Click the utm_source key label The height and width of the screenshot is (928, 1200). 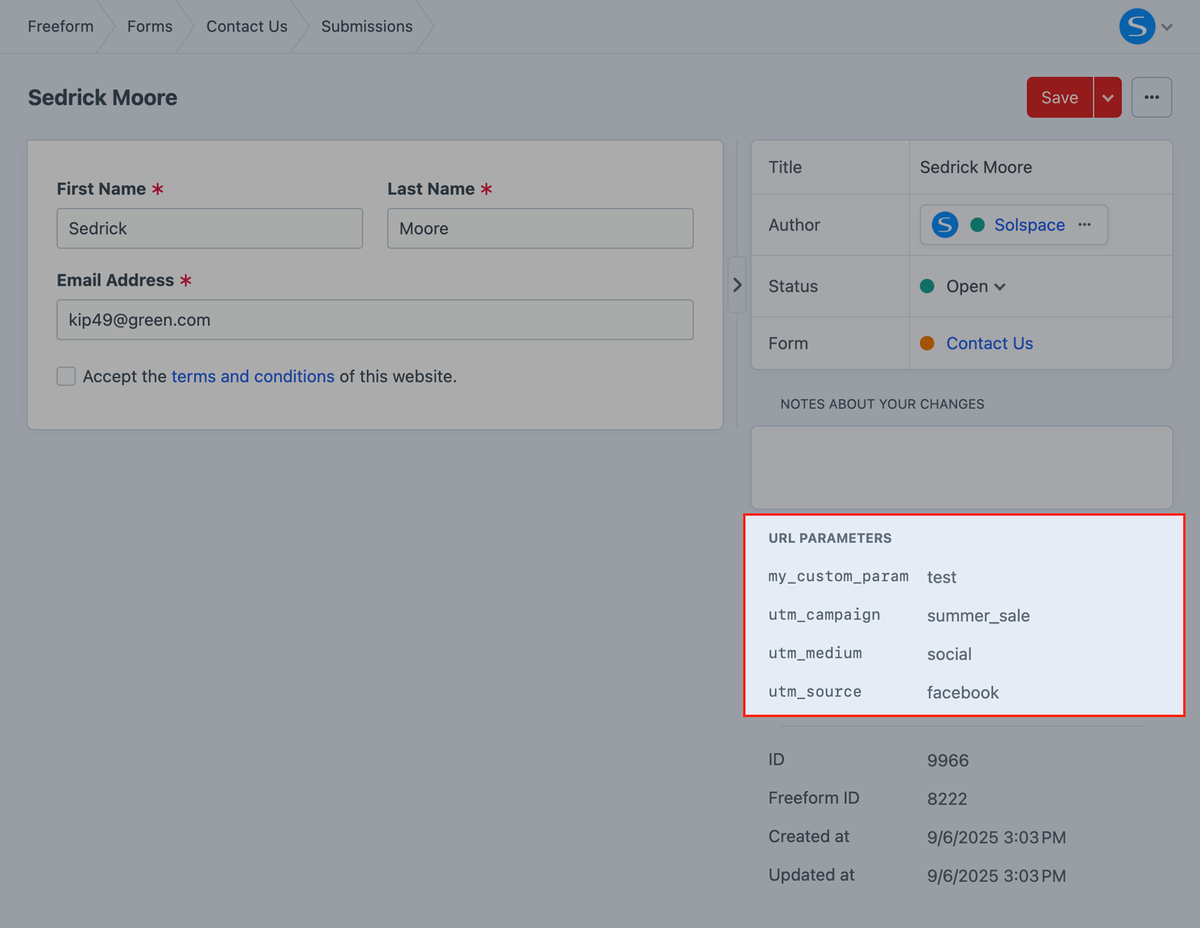tap(815, 691)
